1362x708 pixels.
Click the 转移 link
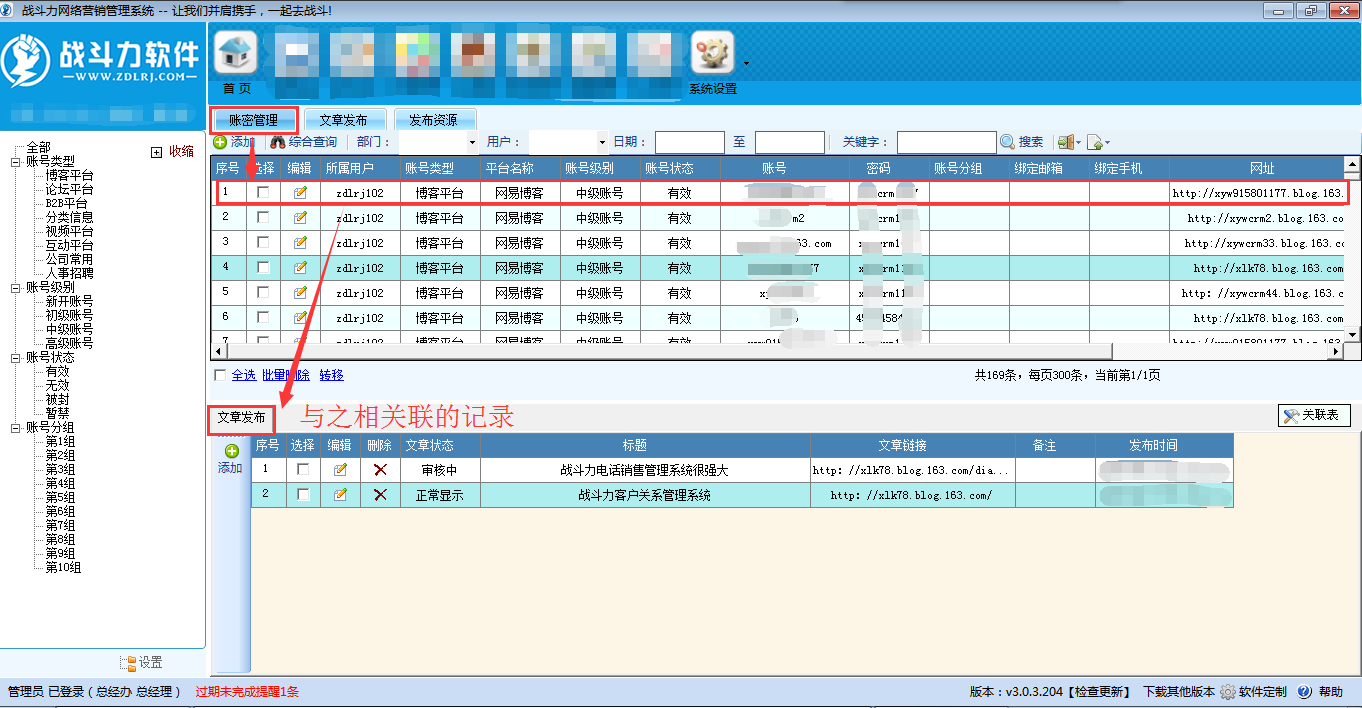click(332, 375)
